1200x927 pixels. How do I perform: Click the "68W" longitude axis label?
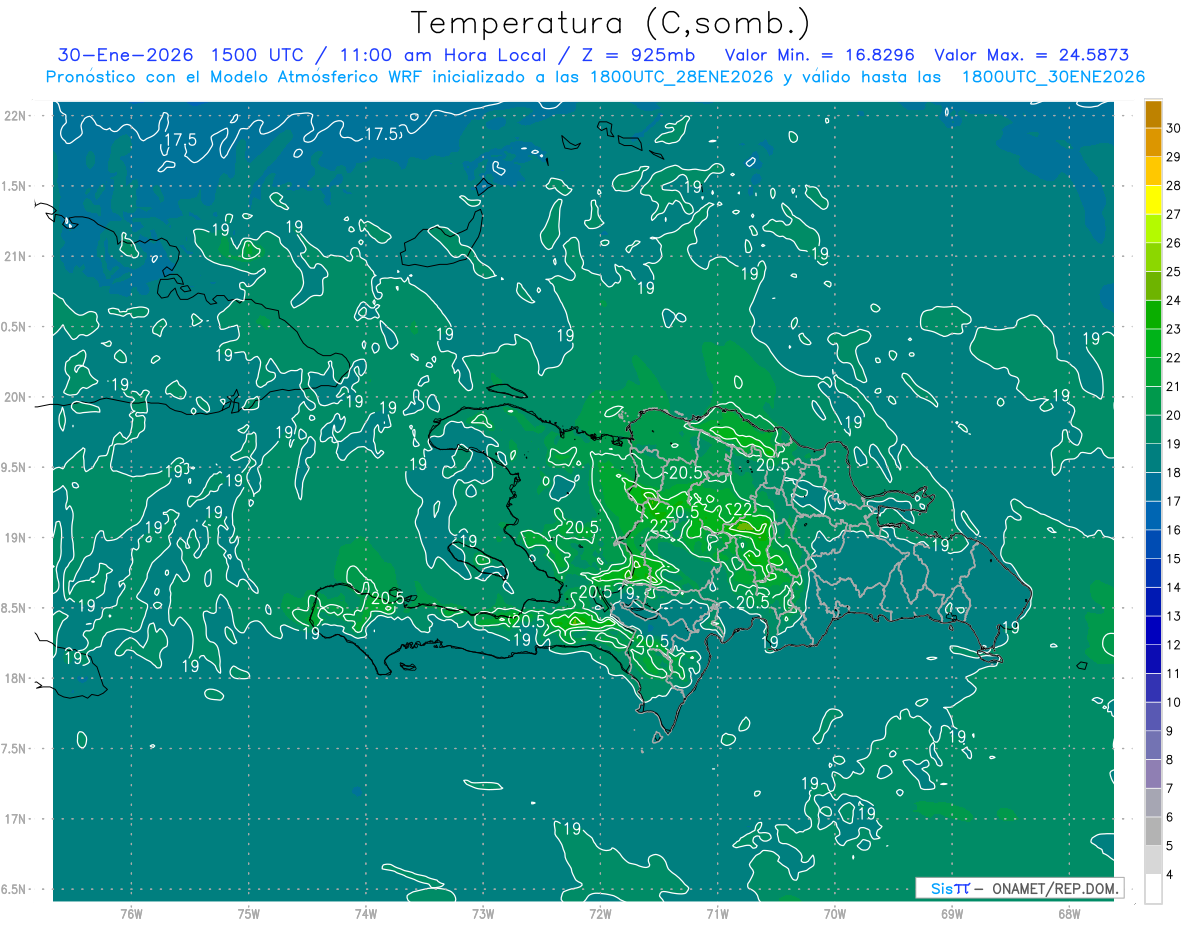(x=1069, y=913)
